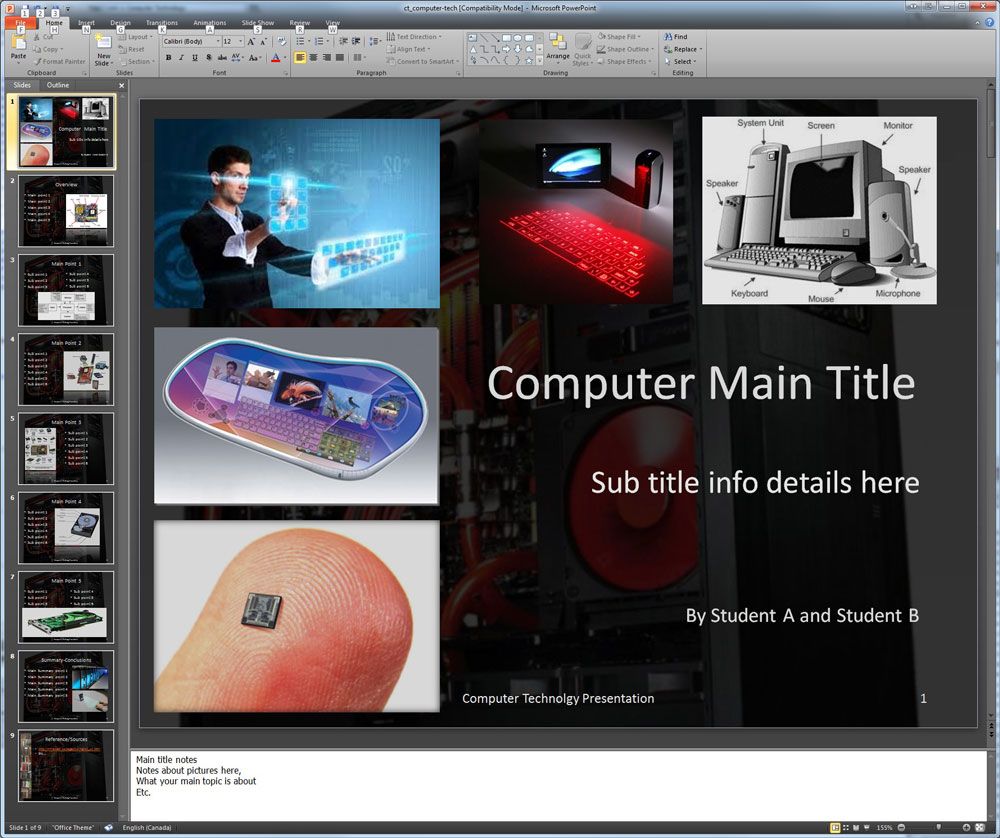Switch to the Transitions ribbon tab
Image resolution: width=1000 pixels, height=838 pixels.
point(161,22)
